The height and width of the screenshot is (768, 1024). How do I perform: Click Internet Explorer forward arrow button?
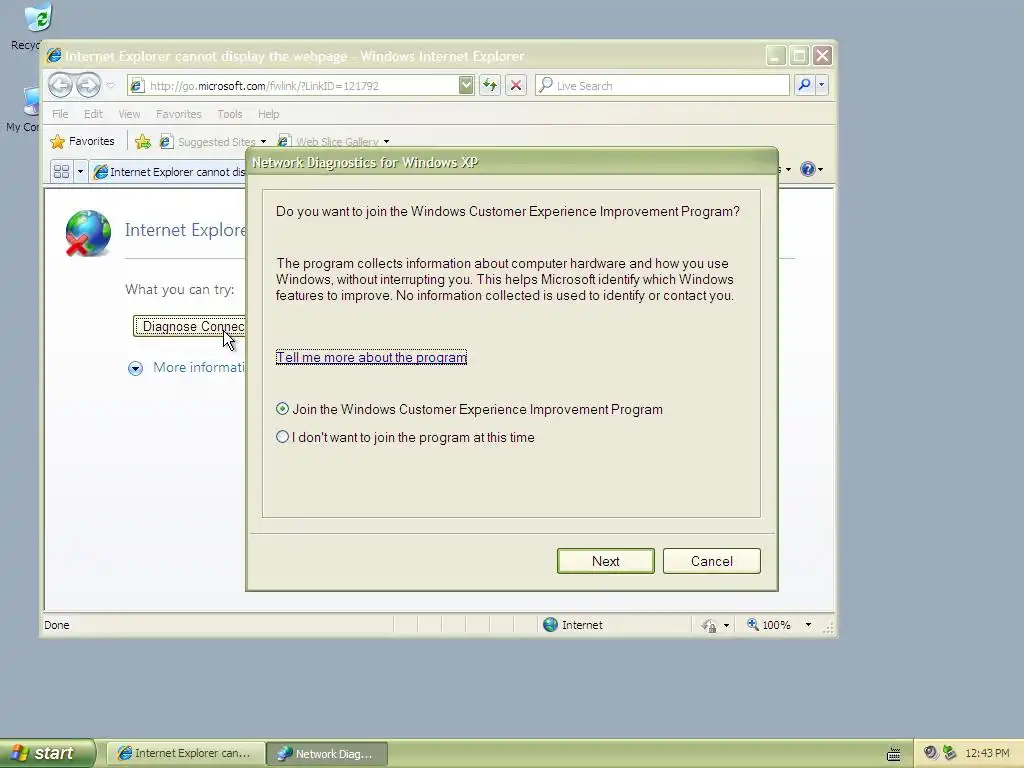point(88,85)
